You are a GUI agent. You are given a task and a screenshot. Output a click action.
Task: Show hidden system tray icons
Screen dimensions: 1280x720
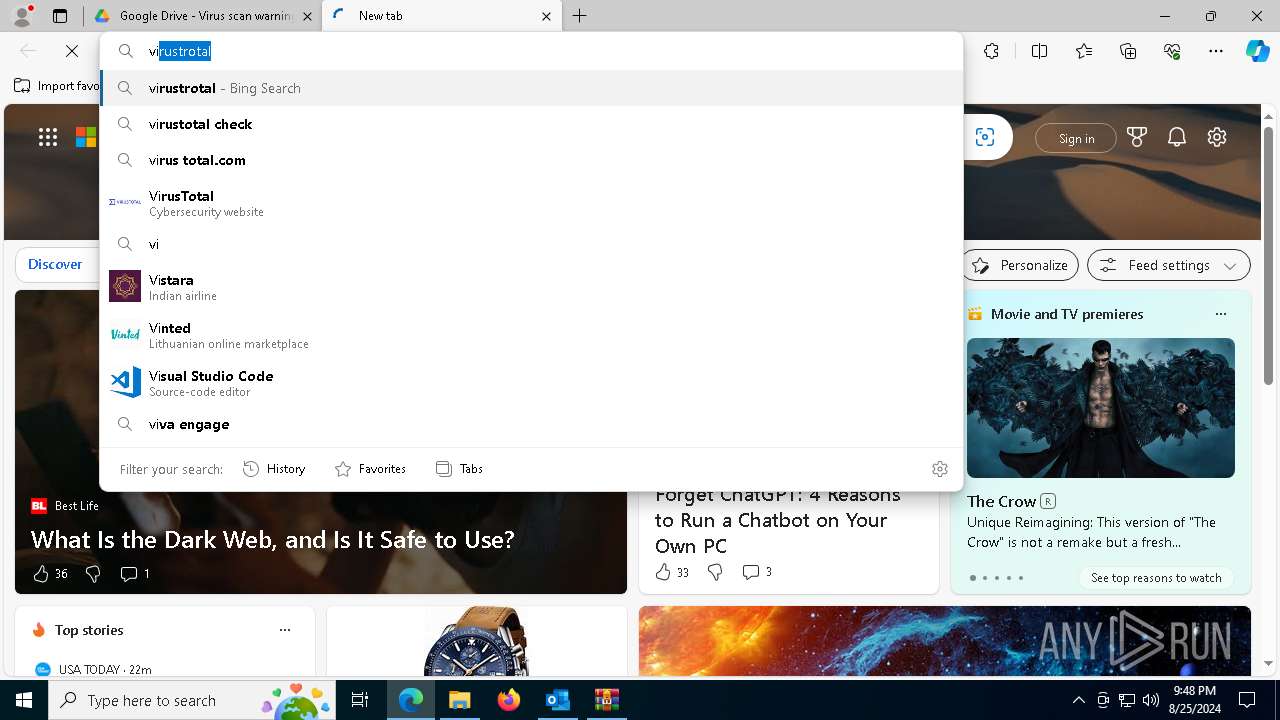click(x=1078, y=700)
